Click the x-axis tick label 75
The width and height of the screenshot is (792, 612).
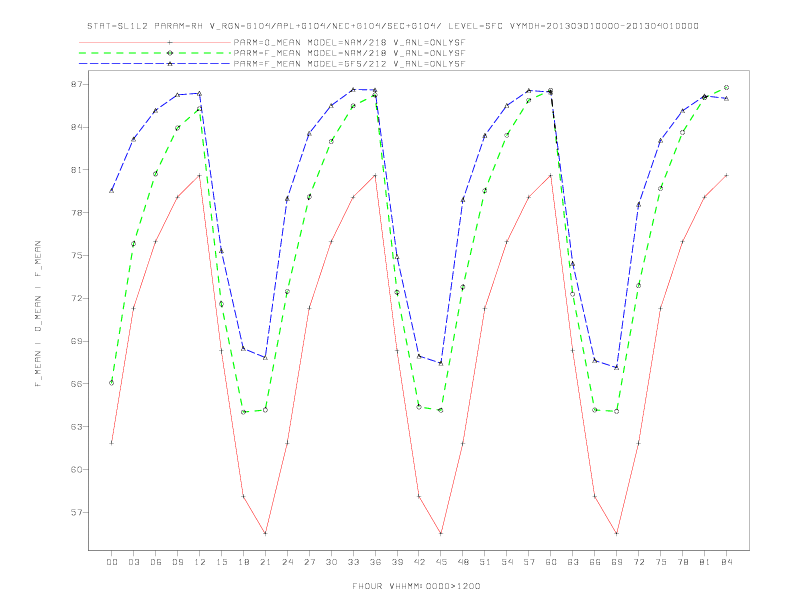661,562
